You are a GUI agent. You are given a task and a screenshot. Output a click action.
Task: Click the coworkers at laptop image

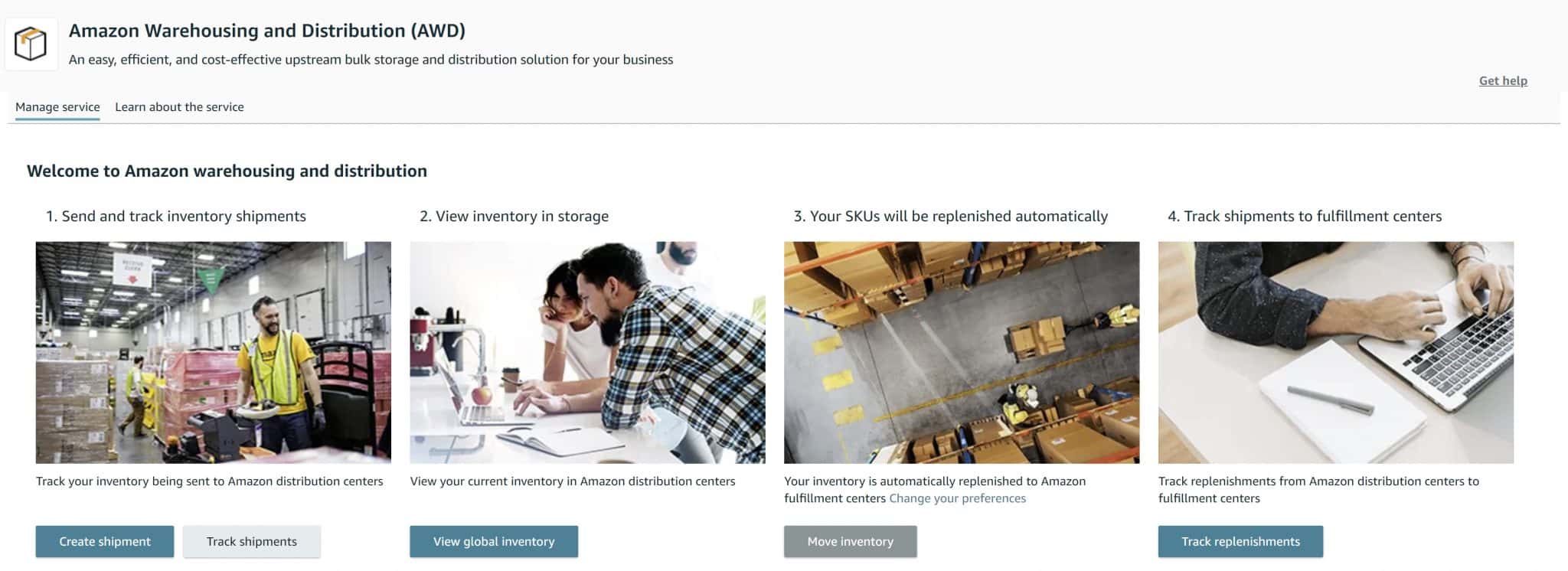click(x=587, y=352)
